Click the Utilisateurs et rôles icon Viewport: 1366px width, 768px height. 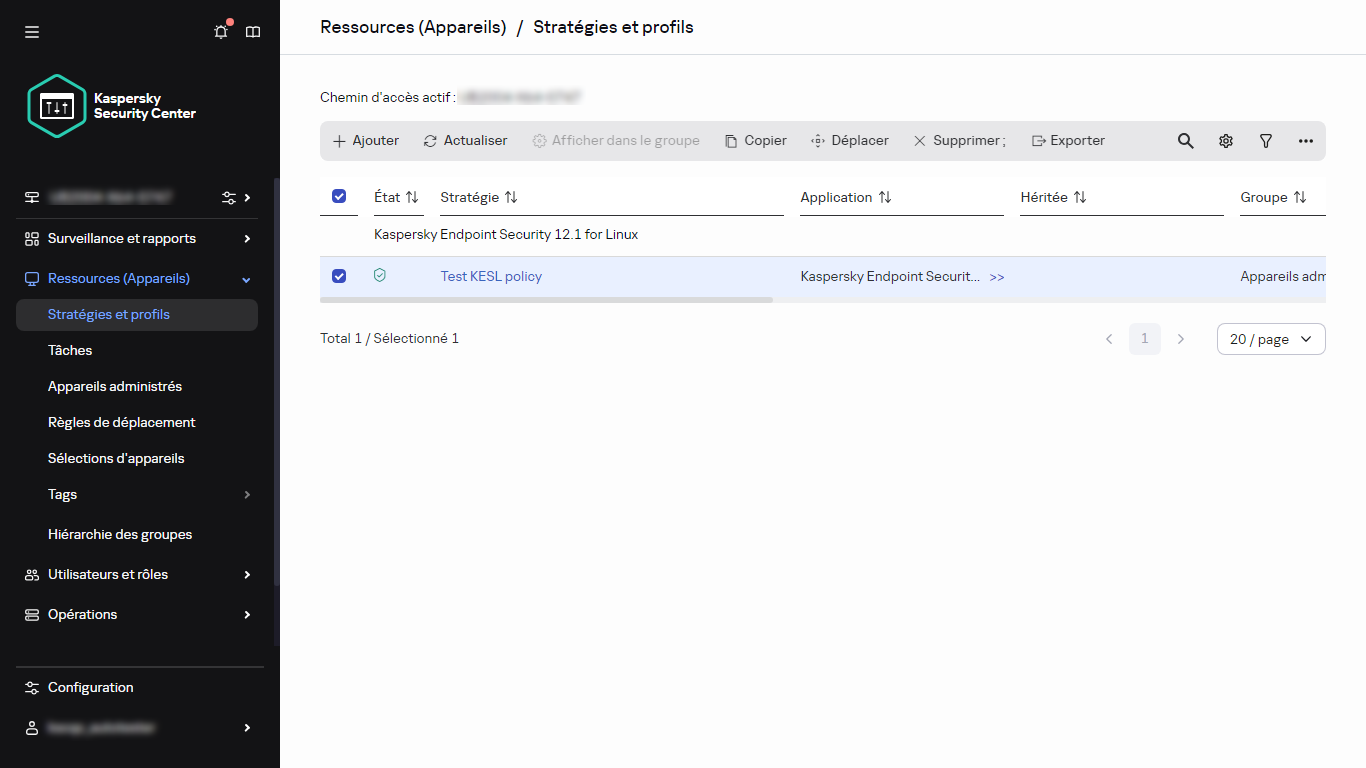[32, 575]
